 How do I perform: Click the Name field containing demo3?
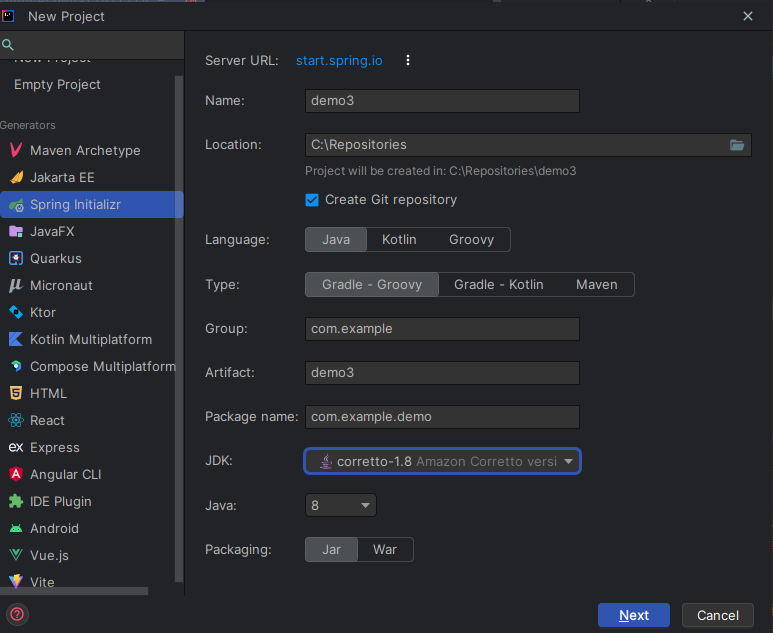tap(442, 101)
